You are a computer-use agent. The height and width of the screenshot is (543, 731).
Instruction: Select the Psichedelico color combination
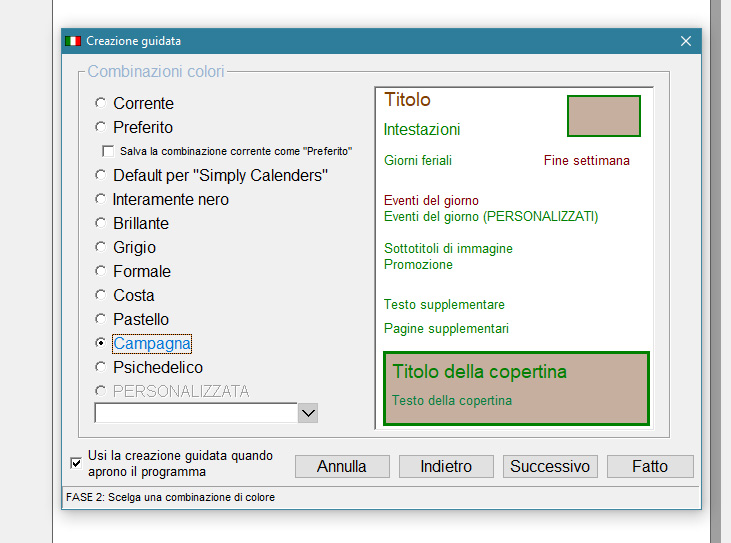[x=100, y=367]
